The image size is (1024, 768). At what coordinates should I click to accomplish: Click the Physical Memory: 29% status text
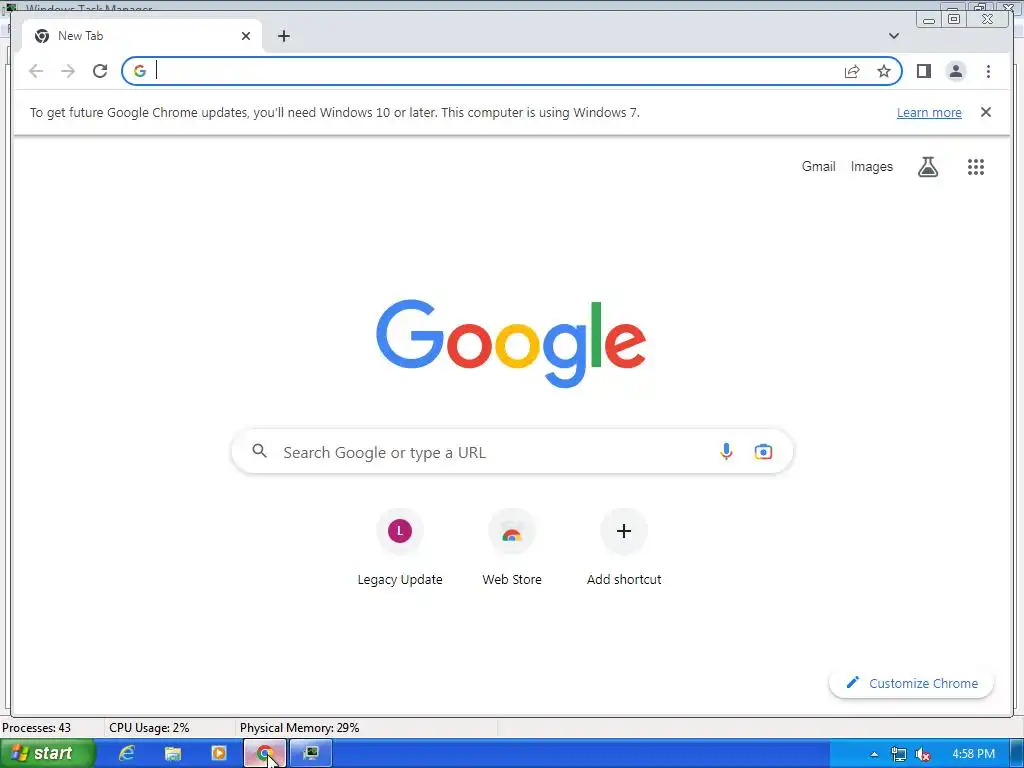[x=299, y=728]
